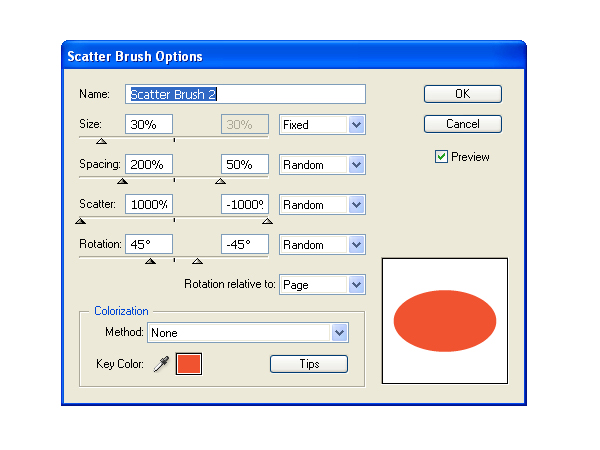Click the Spacing field showing 50%
Viewport: 600px width, 450px height.
coord(245,165)
